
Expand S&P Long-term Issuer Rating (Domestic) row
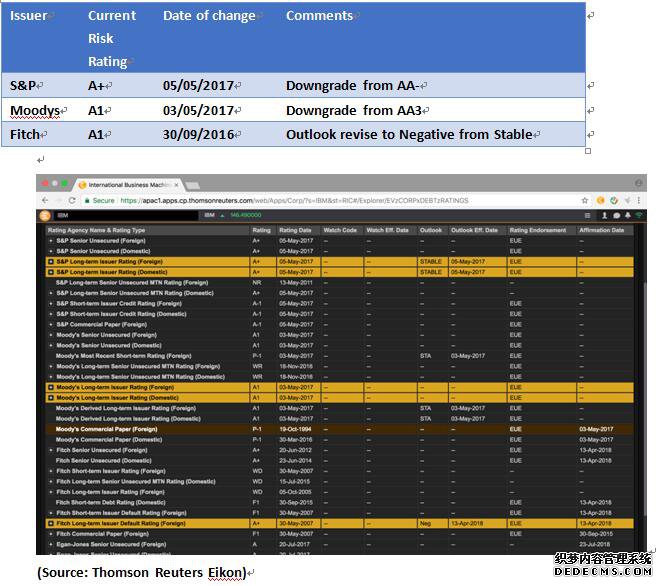[51, 272]
